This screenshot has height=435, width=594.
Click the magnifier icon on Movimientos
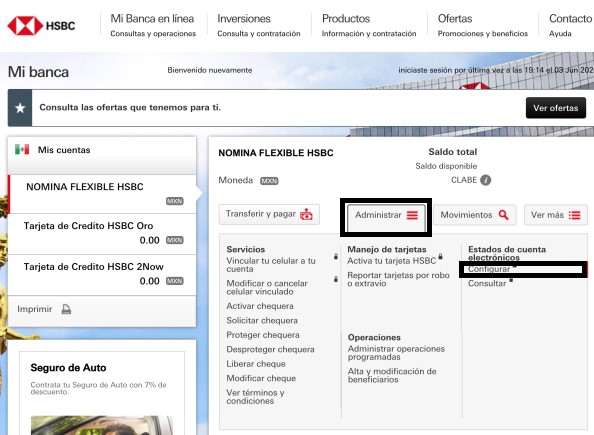coord(503,215)
